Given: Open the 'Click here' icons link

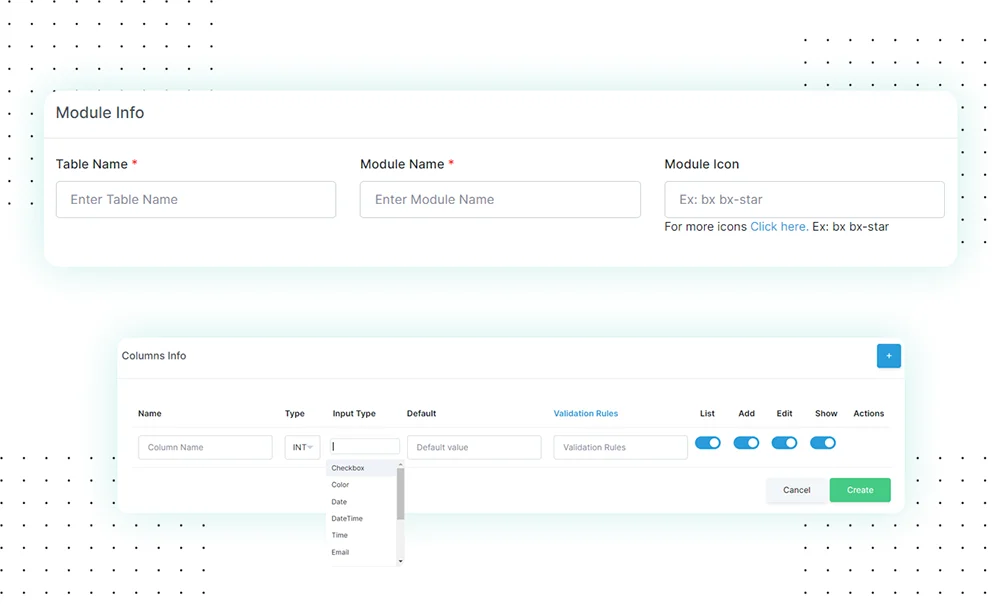Looking at the screenshot, I should (779, 227).
